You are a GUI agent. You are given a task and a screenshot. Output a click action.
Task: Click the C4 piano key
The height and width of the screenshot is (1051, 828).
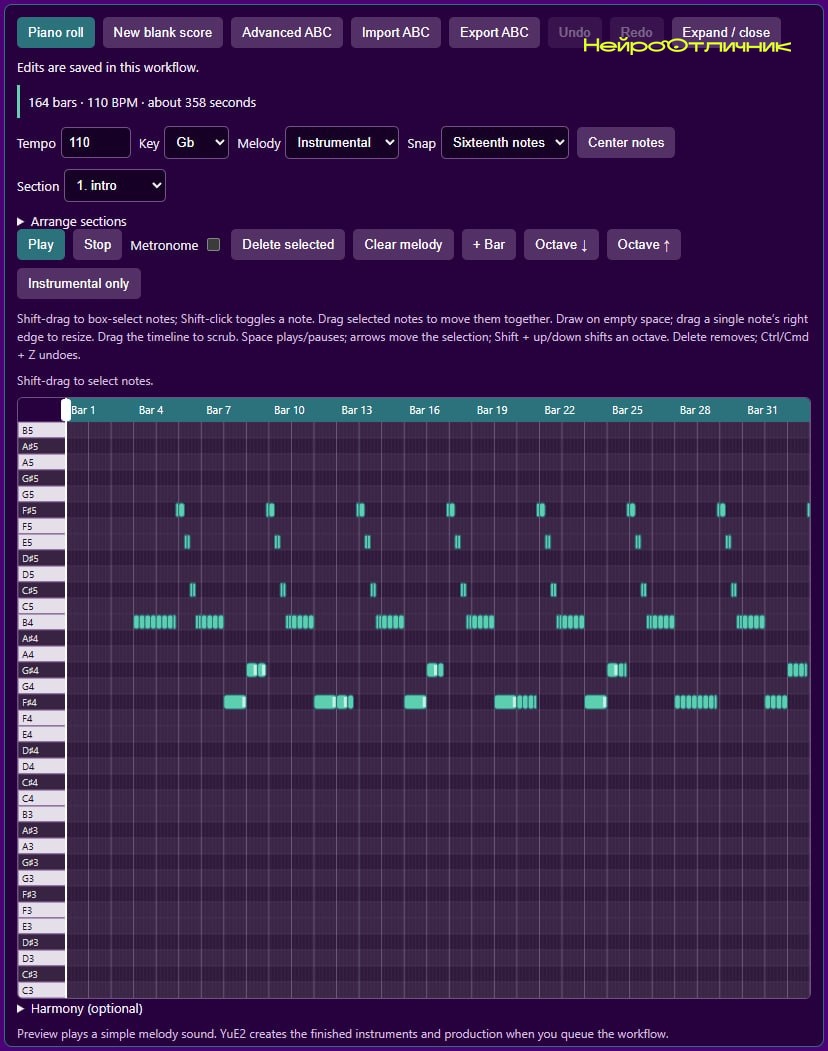pyautogui.click(x=42, y=798)
